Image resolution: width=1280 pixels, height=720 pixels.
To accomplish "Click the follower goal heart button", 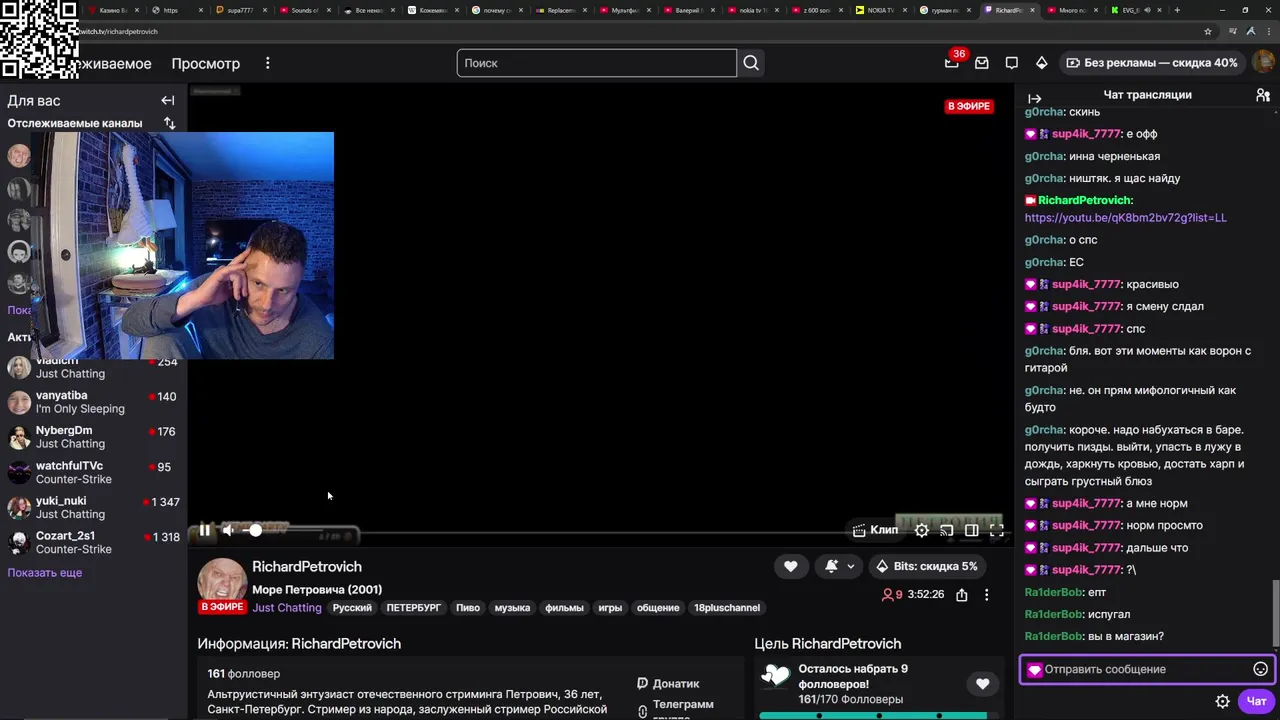I will pos(982,684).
